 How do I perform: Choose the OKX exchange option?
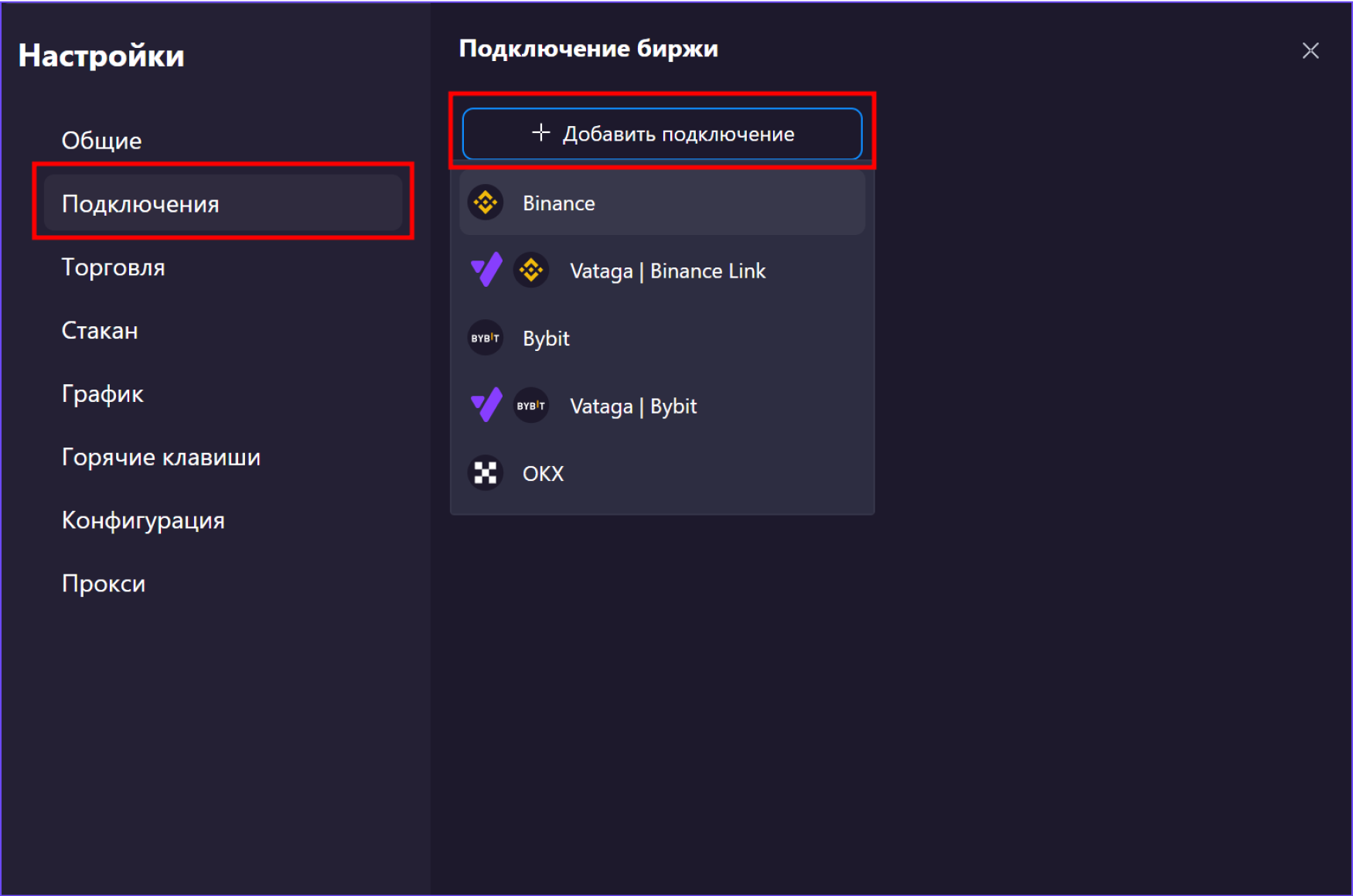662,473
